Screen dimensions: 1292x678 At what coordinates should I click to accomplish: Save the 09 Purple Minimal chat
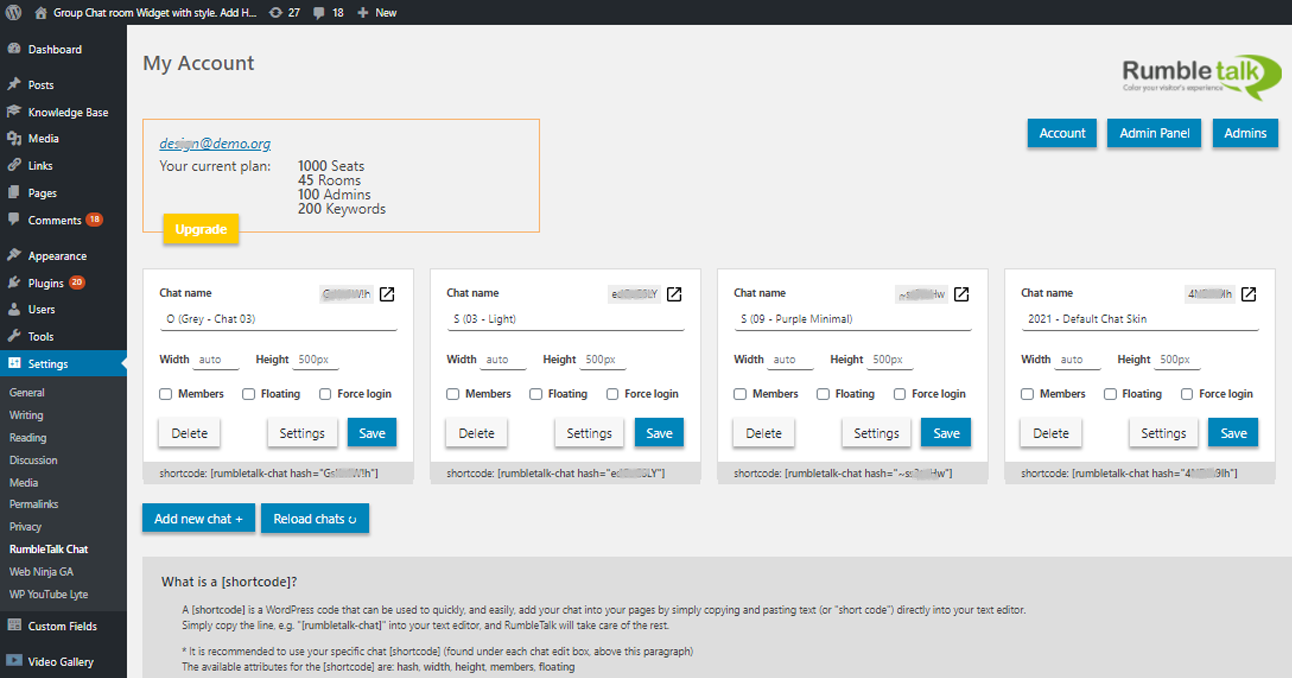click(946, 433)
